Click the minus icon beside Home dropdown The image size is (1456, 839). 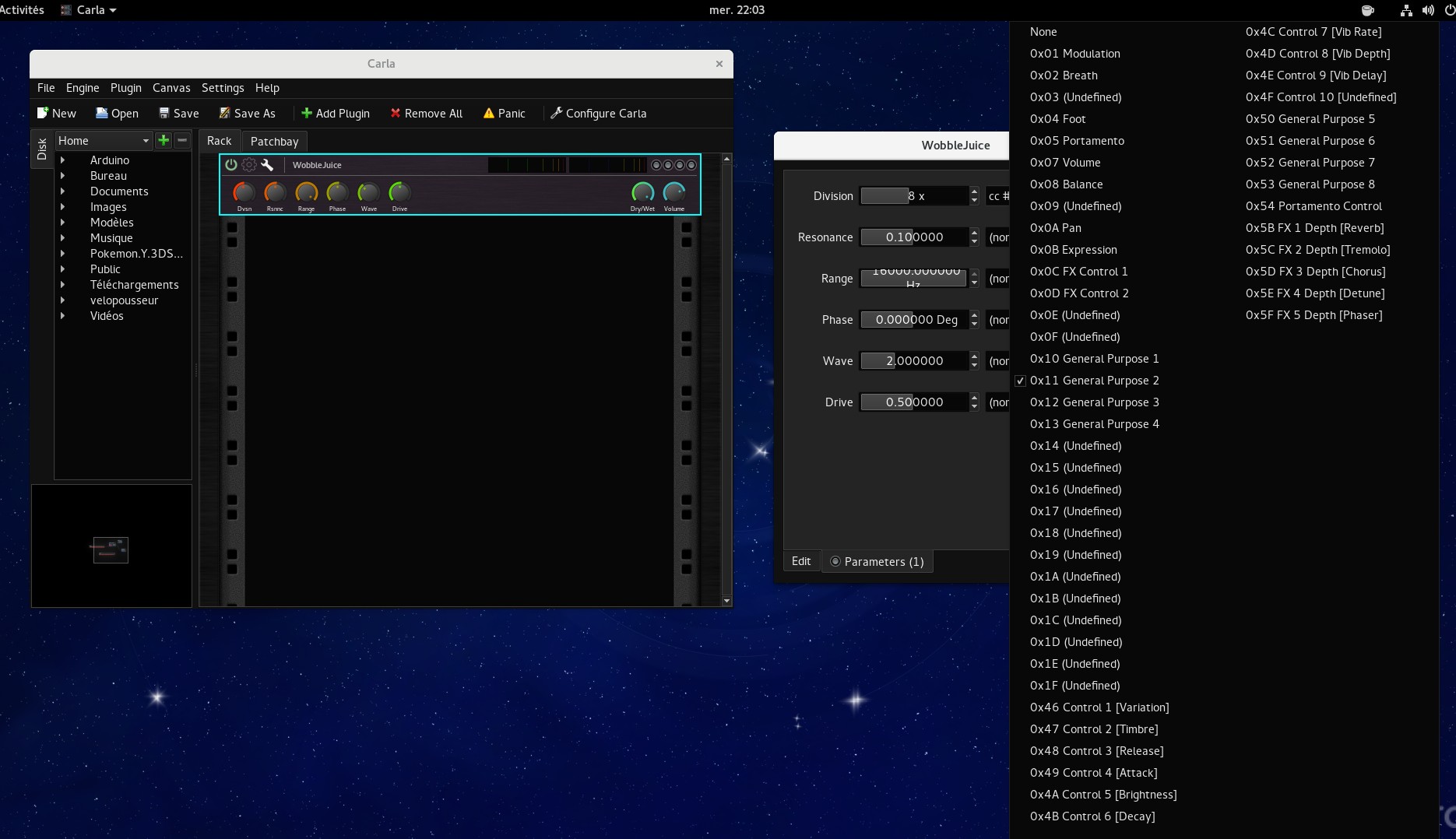182,140
